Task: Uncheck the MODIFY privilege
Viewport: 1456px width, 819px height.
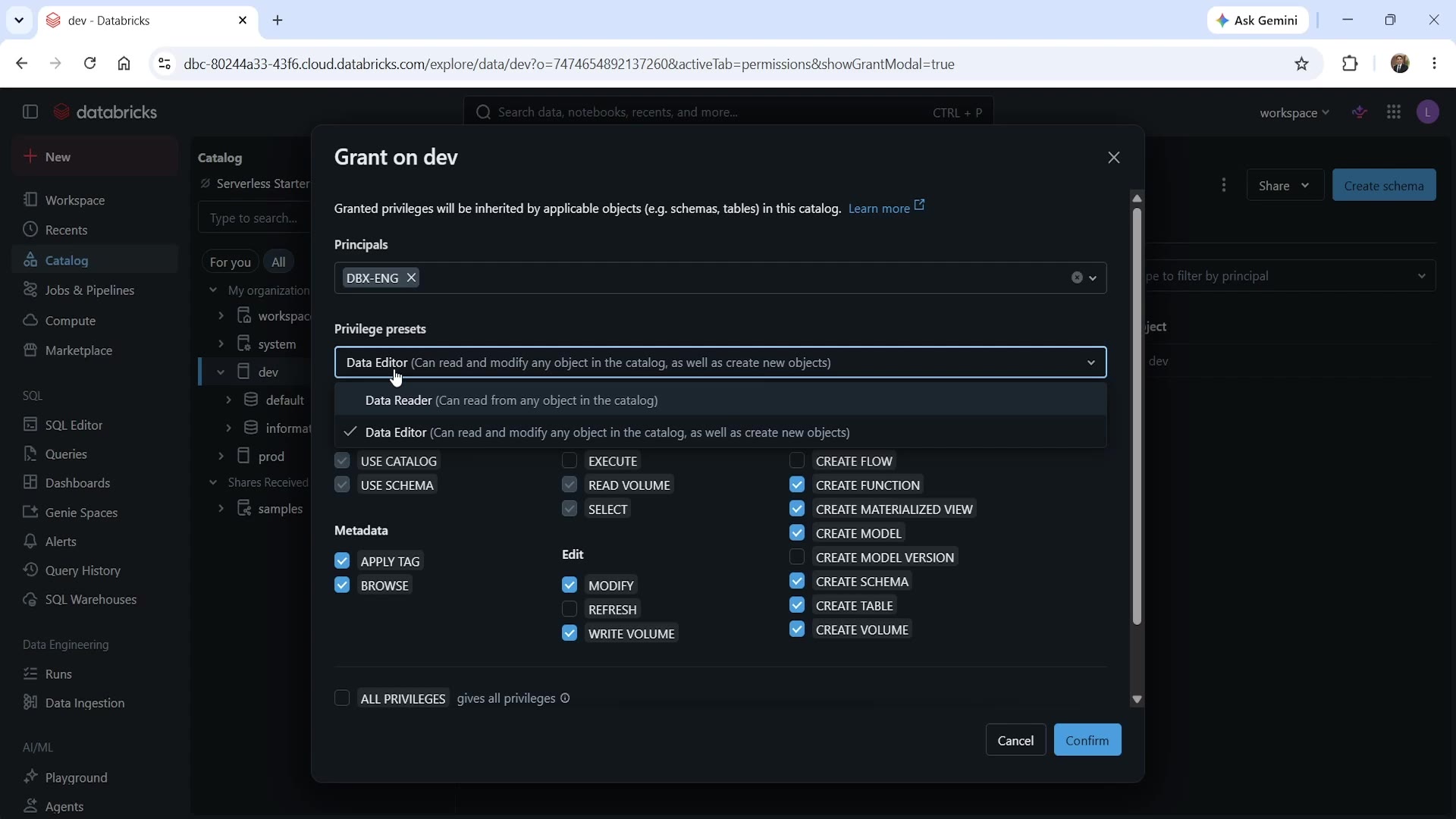Action: tap(570, 585)
